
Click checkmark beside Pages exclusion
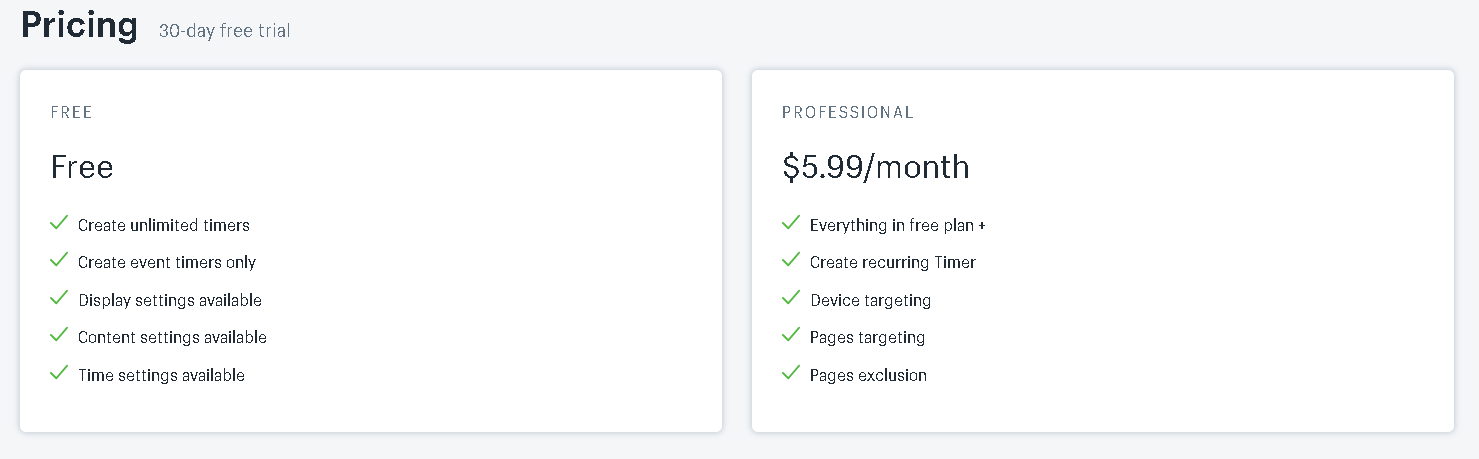791,373
